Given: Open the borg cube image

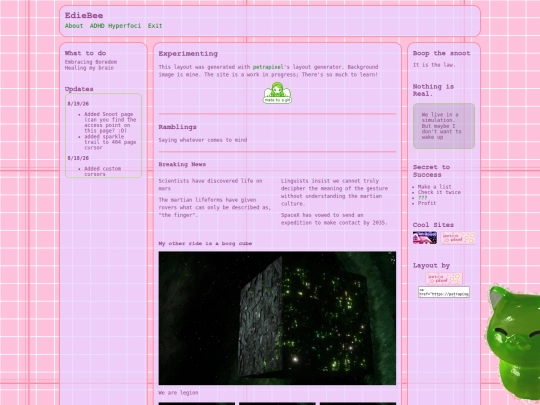Looking at the screenshot, I should click(277, 318).
